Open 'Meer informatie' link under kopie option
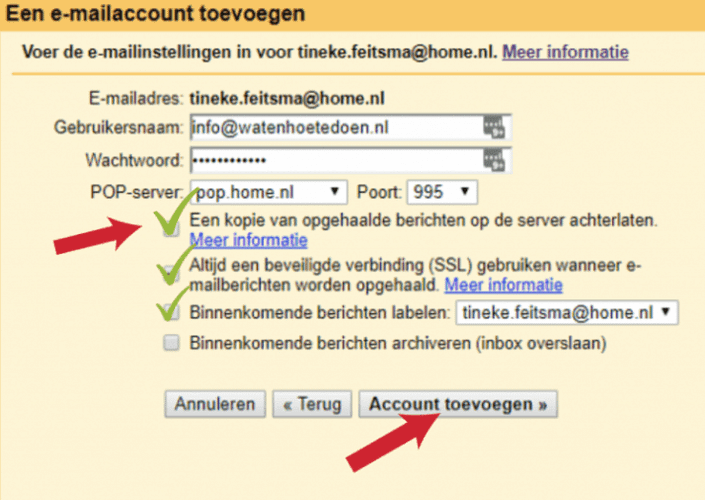Viewport: 705px width, 500px height. (249, 240)
